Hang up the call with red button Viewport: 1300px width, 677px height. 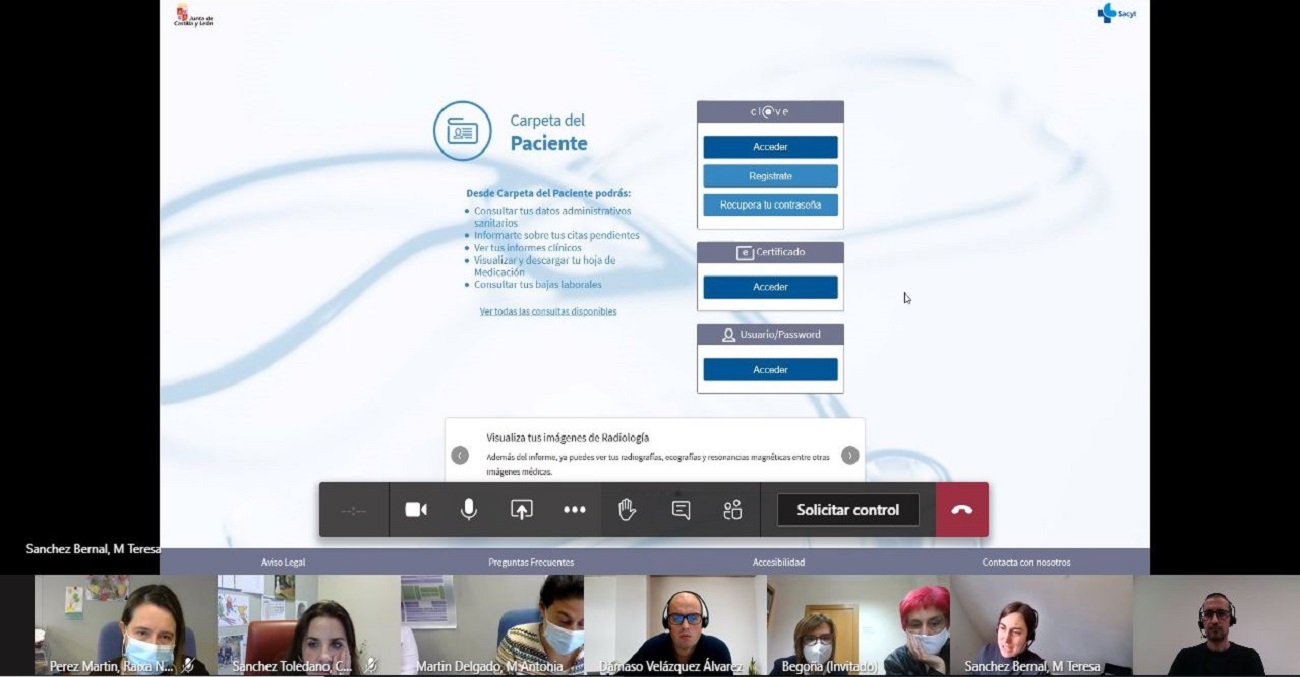click(962, 510)
